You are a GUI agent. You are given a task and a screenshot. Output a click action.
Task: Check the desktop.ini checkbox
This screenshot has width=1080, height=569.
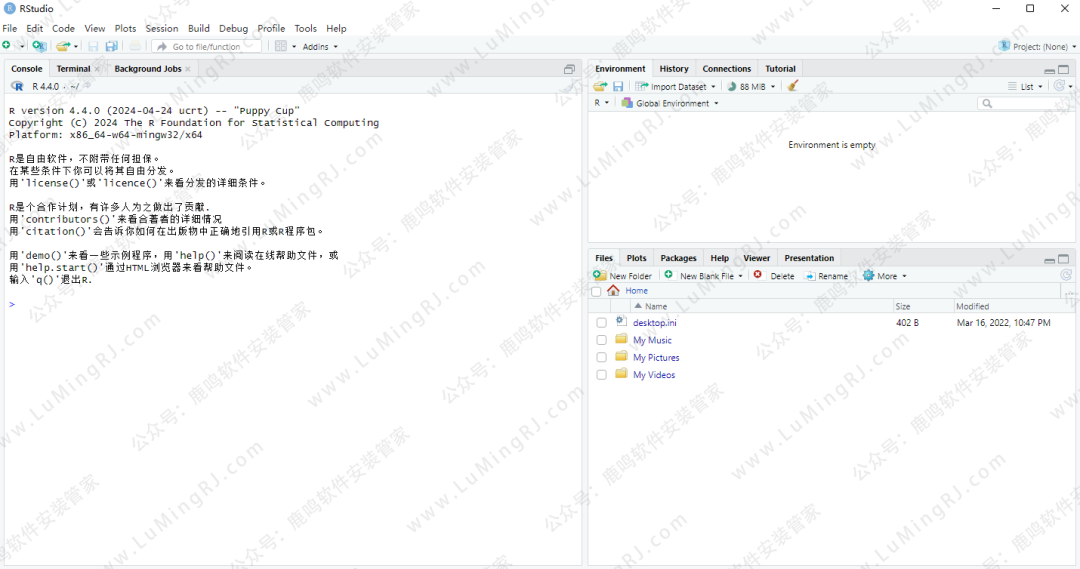pyautogui.click(x=601, y=322)
